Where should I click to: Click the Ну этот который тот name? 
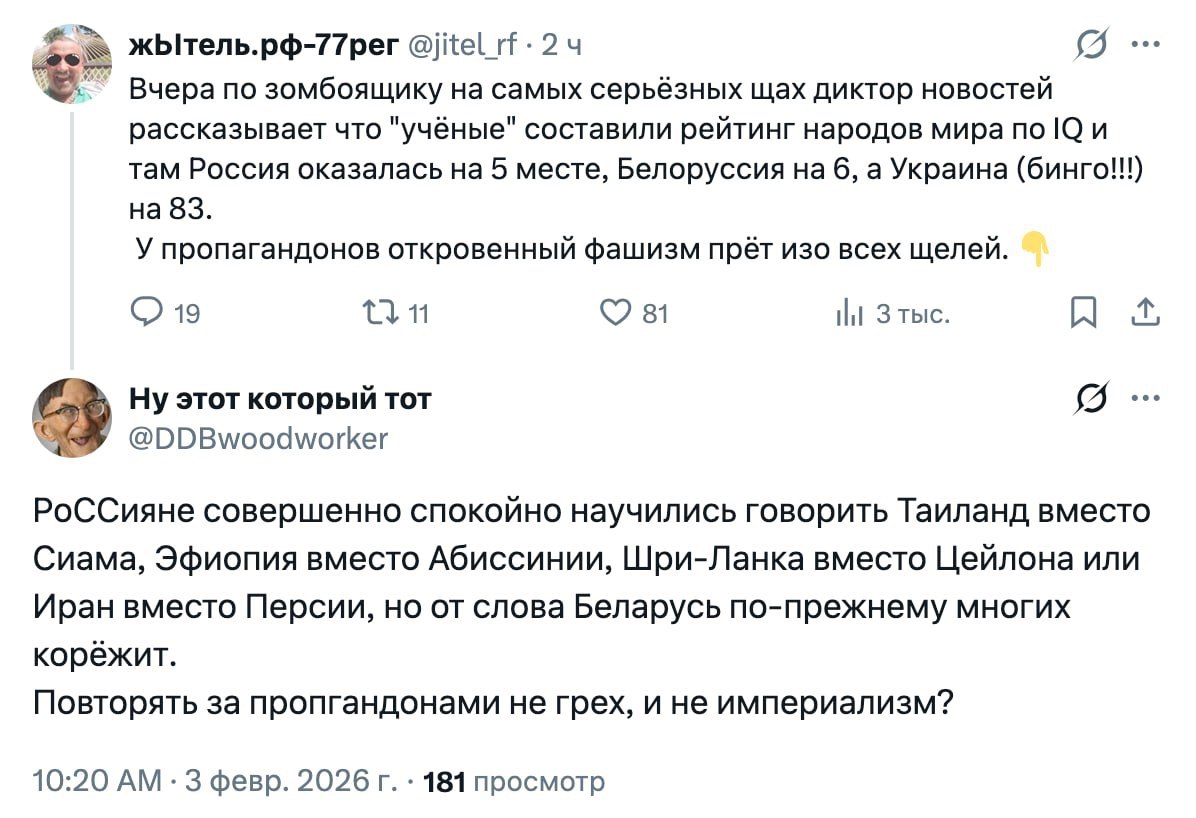pos(281,400)
